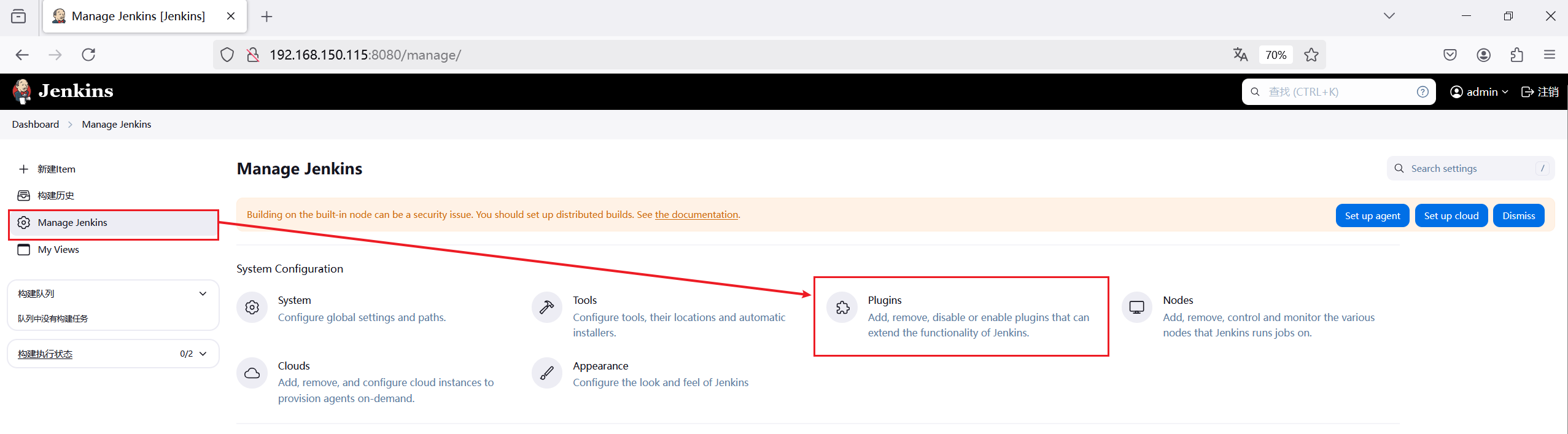Click the browser address bar URL

click(x=365, y=55)
